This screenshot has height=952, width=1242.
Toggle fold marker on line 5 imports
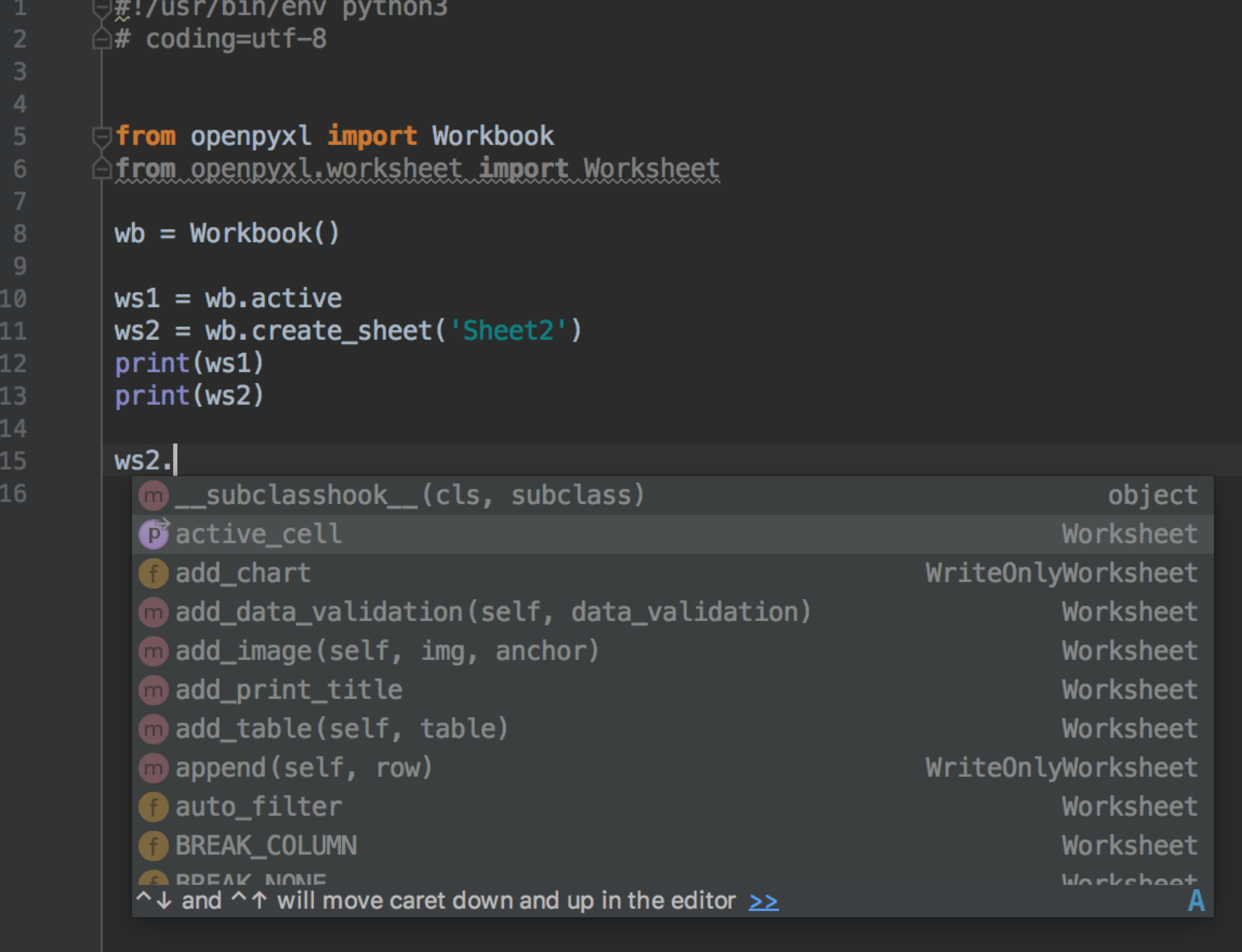coord(101,136)
